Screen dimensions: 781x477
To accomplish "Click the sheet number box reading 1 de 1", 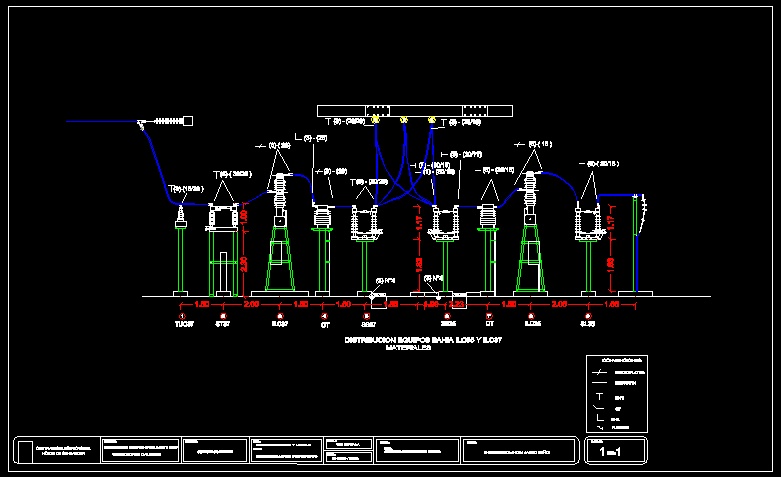I will click(616, 451).
